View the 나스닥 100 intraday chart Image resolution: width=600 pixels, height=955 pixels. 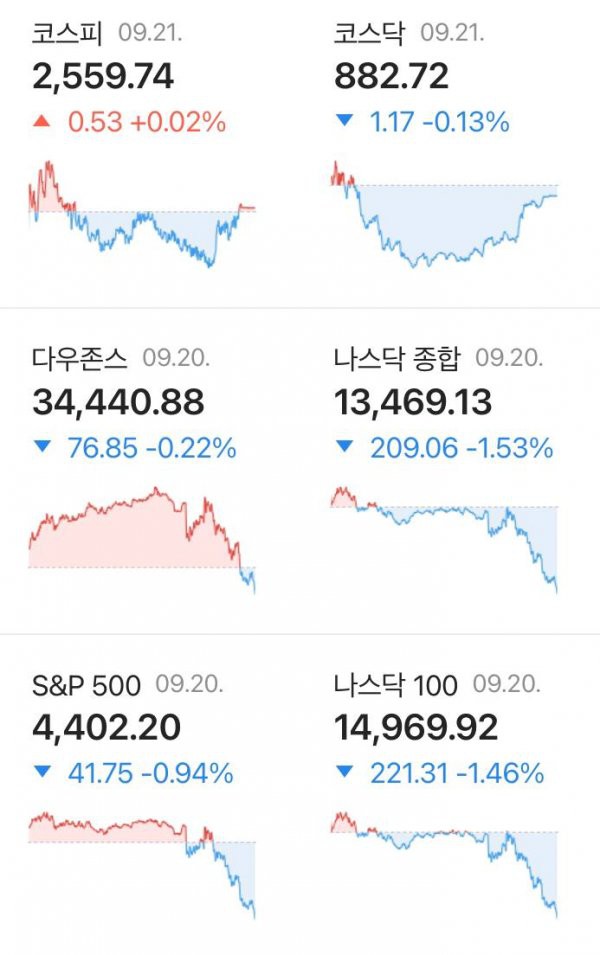444,865
